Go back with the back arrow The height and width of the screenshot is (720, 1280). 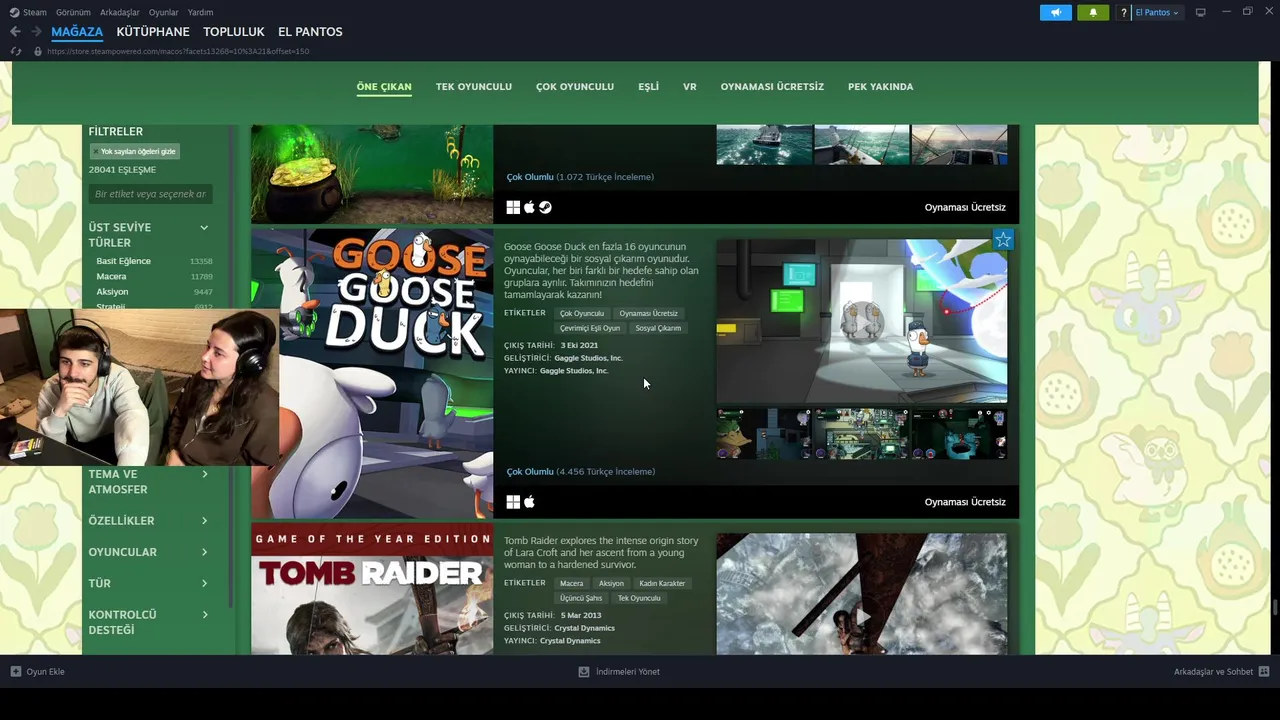pos(15,32)
